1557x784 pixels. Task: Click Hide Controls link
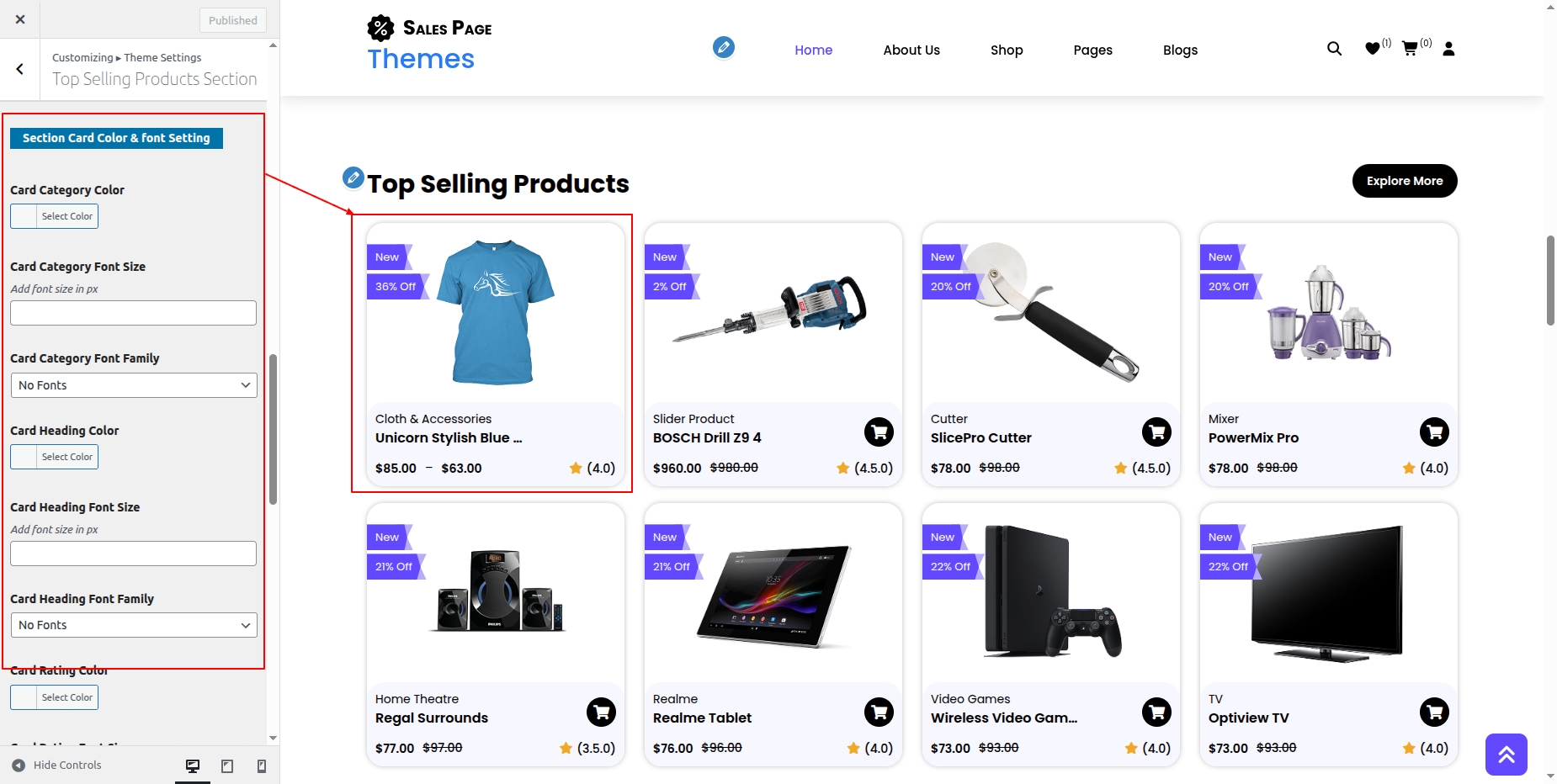pyautogui.click(x=56, y=765)
